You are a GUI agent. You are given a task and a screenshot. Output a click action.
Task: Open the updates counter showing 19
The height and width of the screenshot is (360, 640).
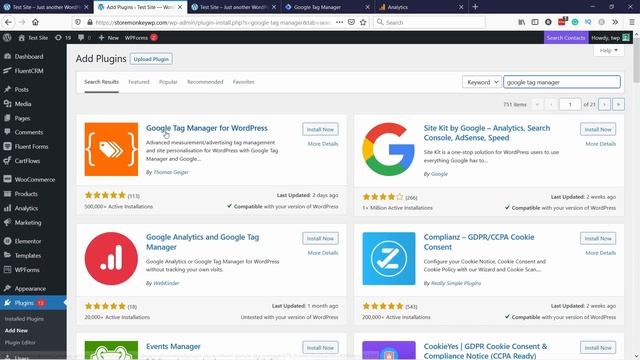(63, 38)
